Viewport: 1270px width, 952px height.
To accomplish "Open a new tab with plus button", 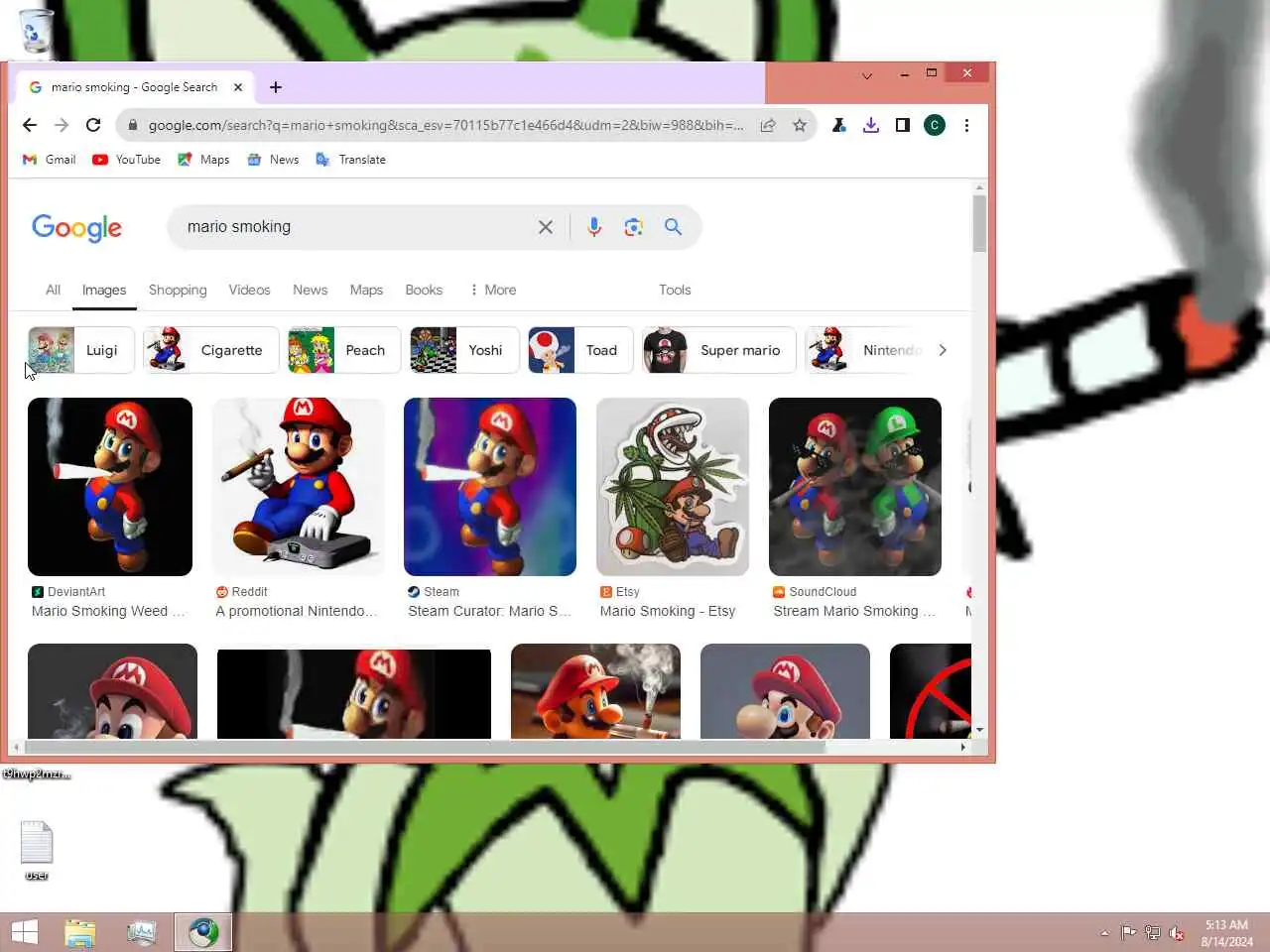I will (276, 87).
